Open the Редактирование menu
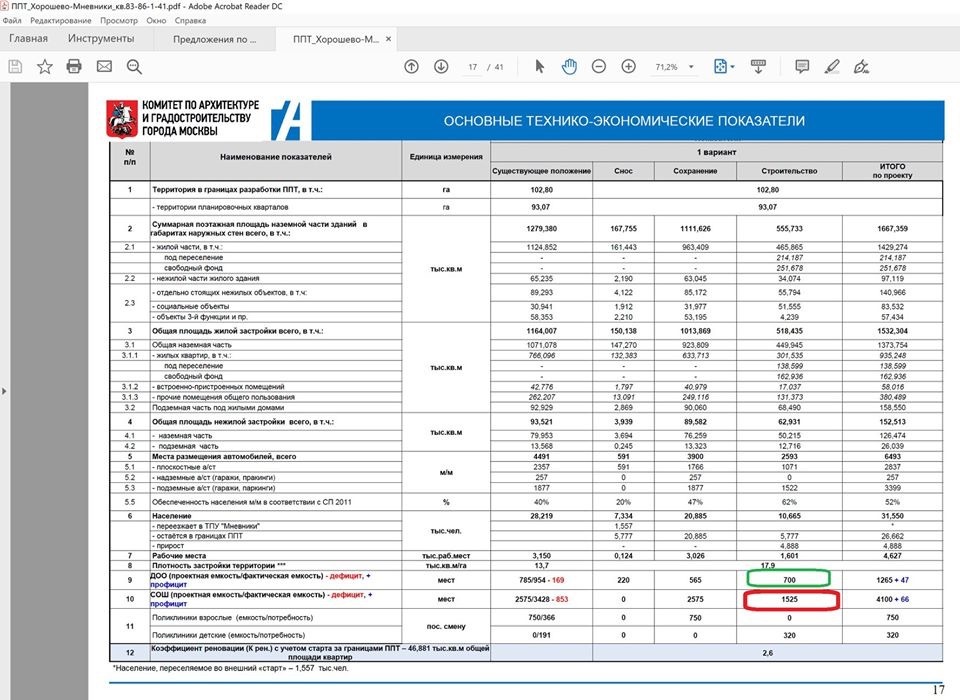The width and height of the screenshot is (960, 700). tap(61, 20)
